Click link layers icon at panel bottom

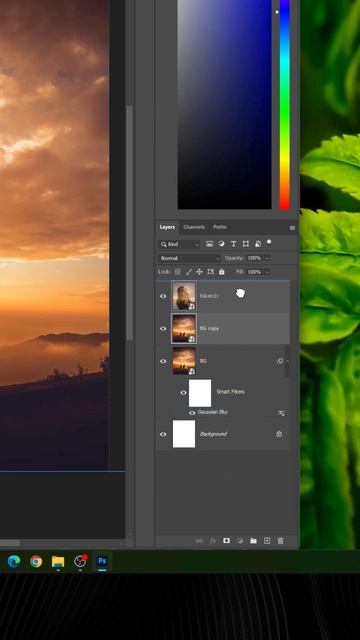pos(199,541)
